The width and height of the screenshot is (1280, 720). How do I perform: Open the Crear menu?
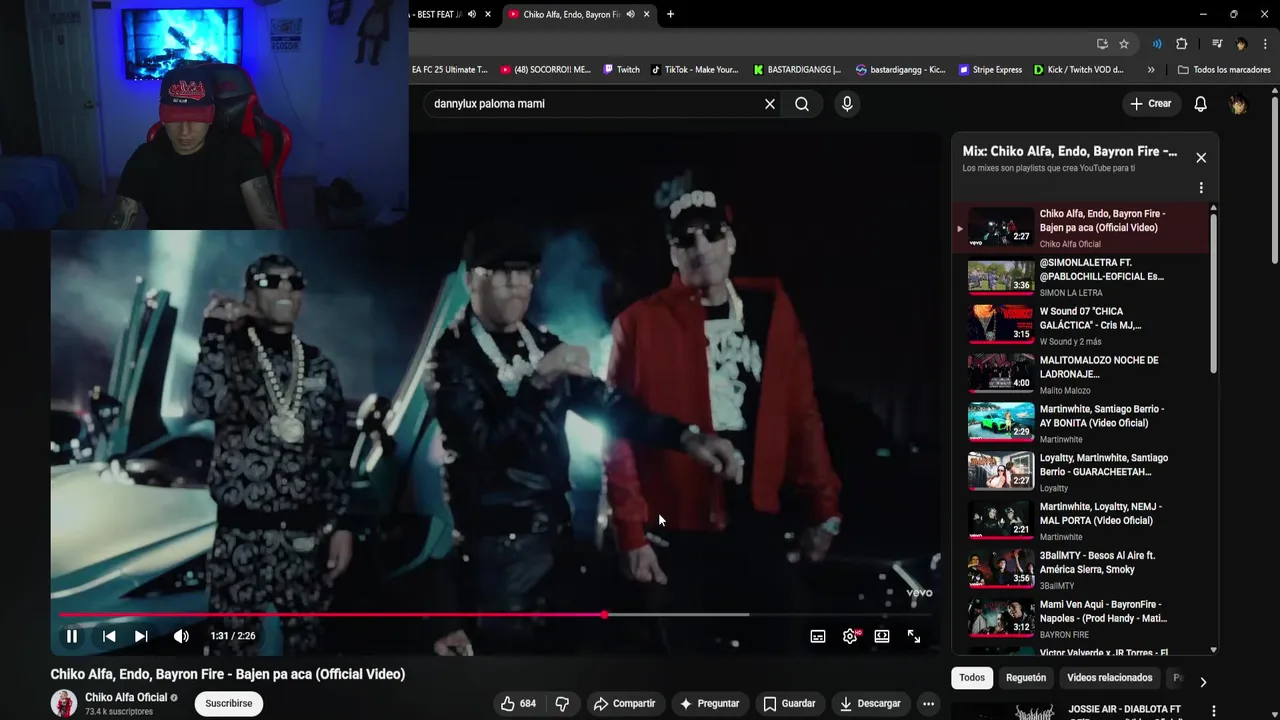click(1151, 104)
